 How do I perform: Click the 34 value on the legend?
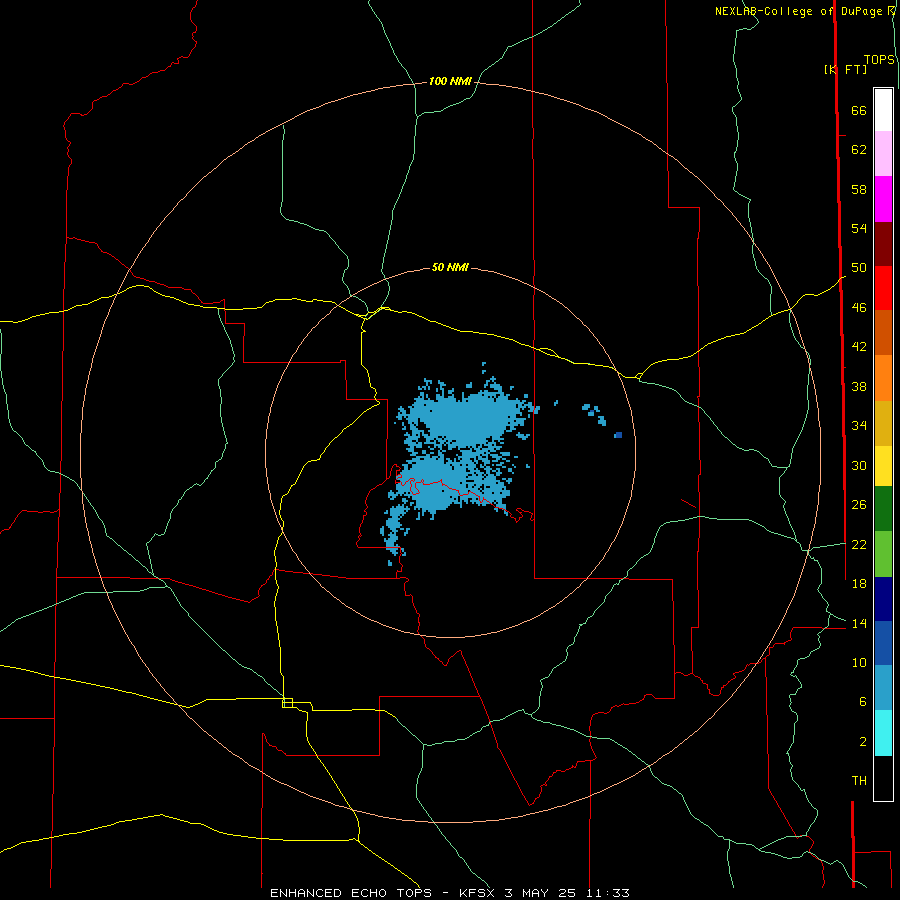pos(859,425)
